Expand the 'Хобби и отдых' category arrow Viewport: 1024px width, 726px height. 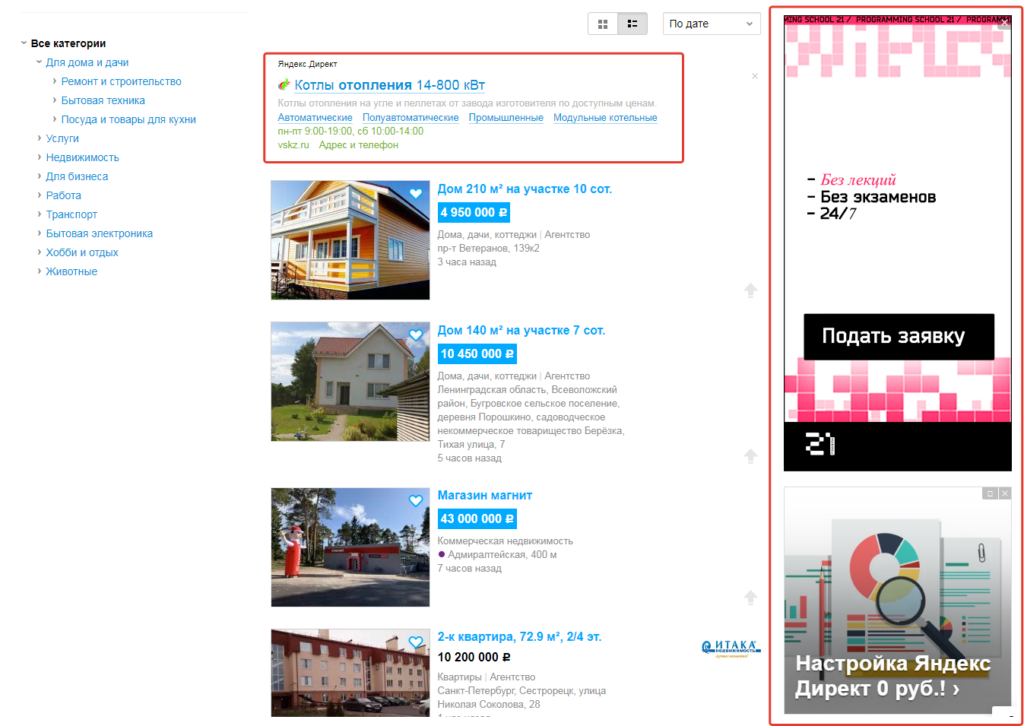tap(40, 251)
